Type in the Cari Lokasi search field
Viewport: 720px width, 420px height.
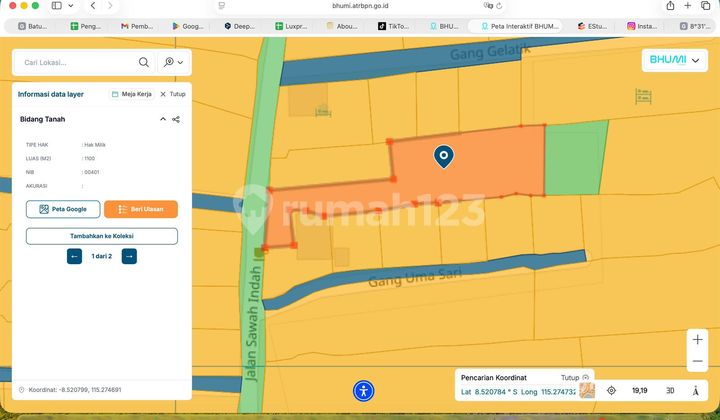click(x=75, y=62)
